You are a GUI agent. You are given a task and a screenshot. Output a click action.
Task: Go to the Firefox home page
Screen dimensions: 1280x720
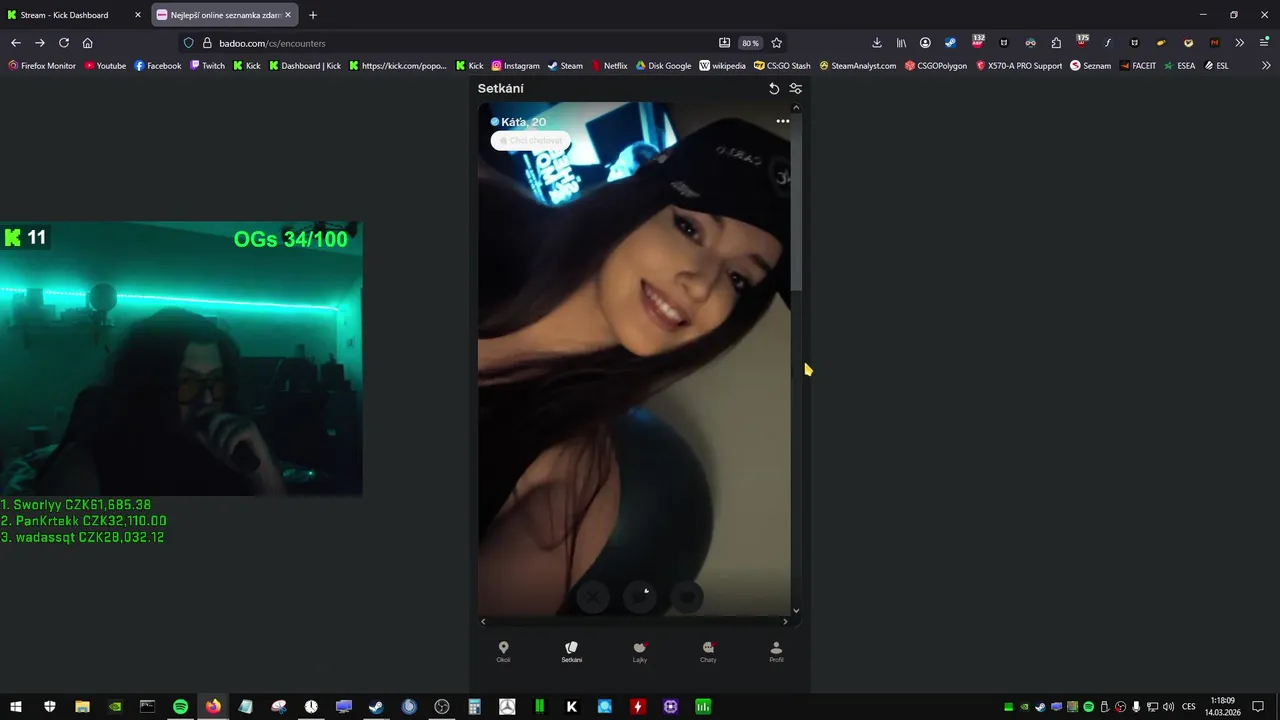click(x=88, y=43)
